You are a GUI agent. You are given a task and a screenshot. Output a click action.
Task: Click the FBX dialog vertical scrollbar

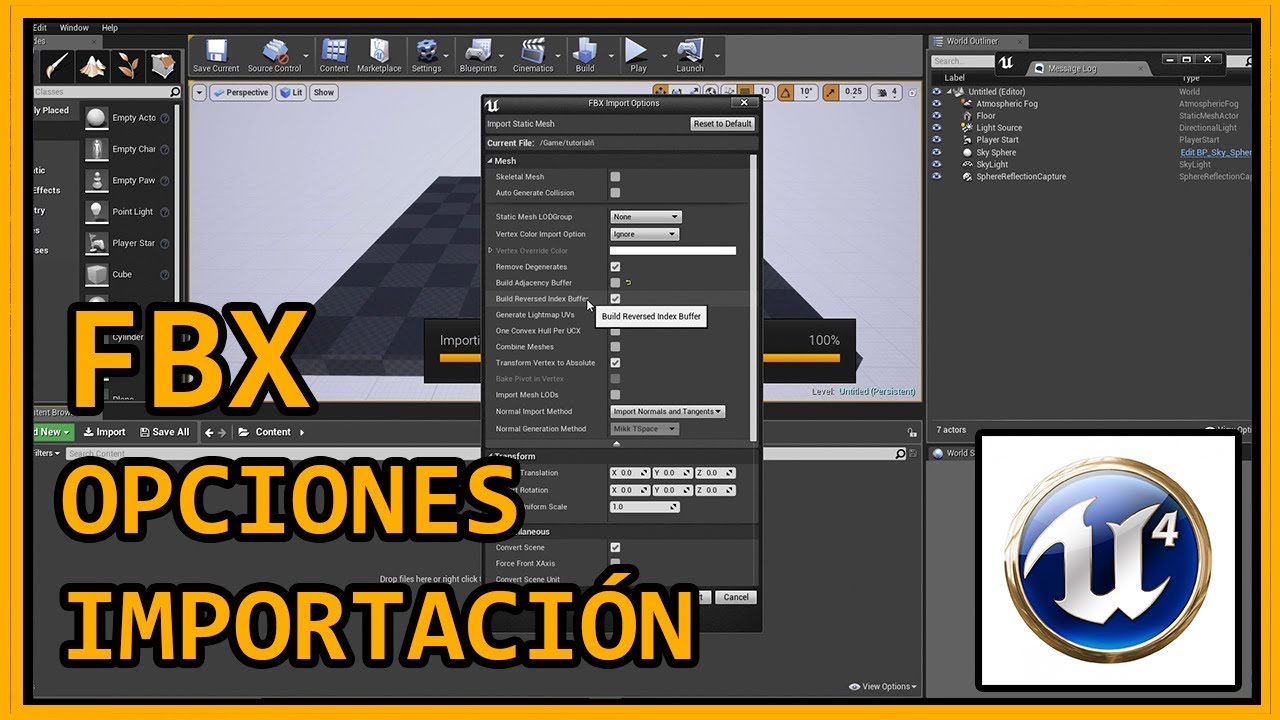tap(752, 296)
